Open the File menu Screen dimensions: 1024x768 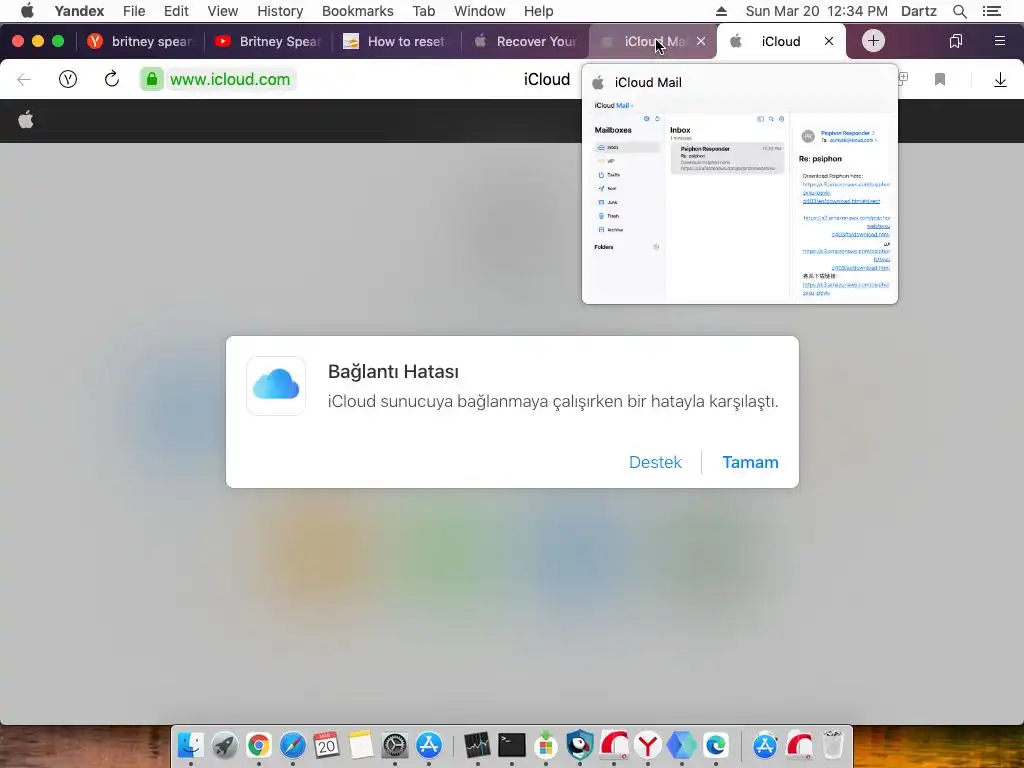(134, 11)
